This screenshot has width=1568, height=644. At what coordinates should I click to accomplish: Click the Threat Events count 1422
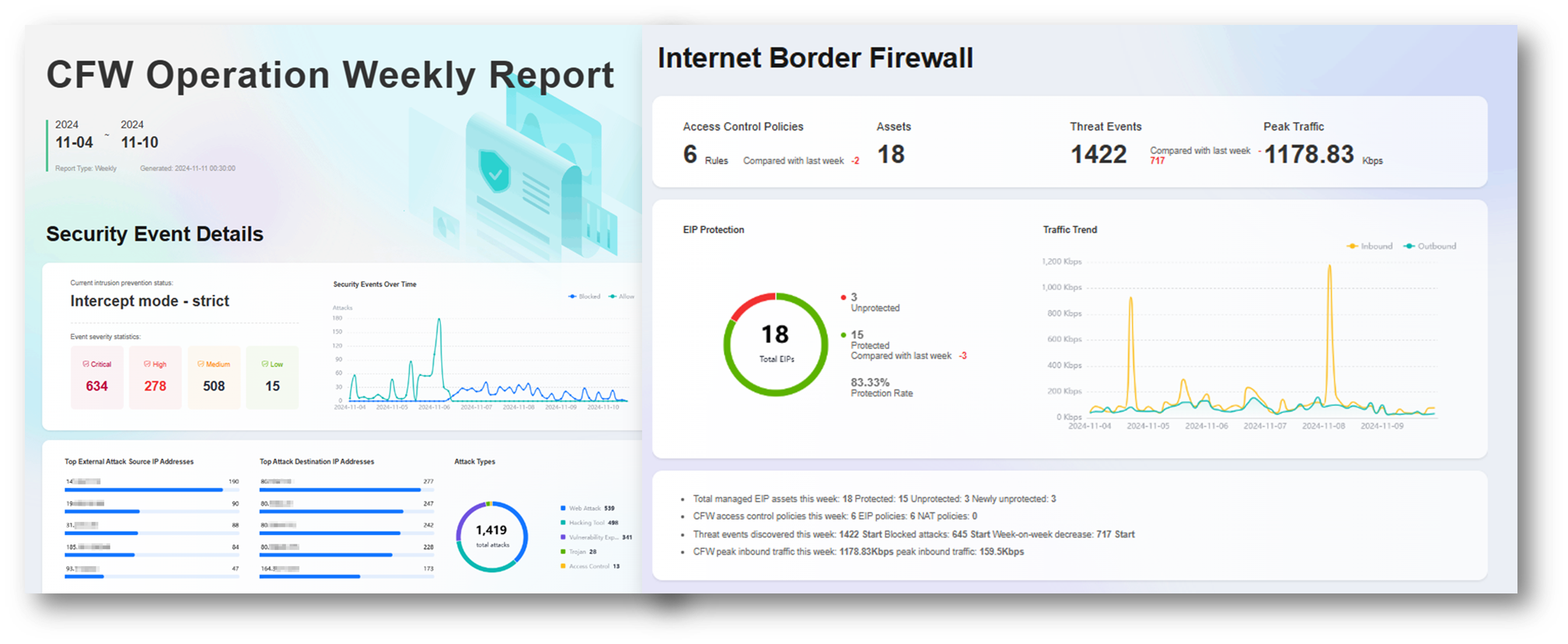click(x=1098, y=155)
